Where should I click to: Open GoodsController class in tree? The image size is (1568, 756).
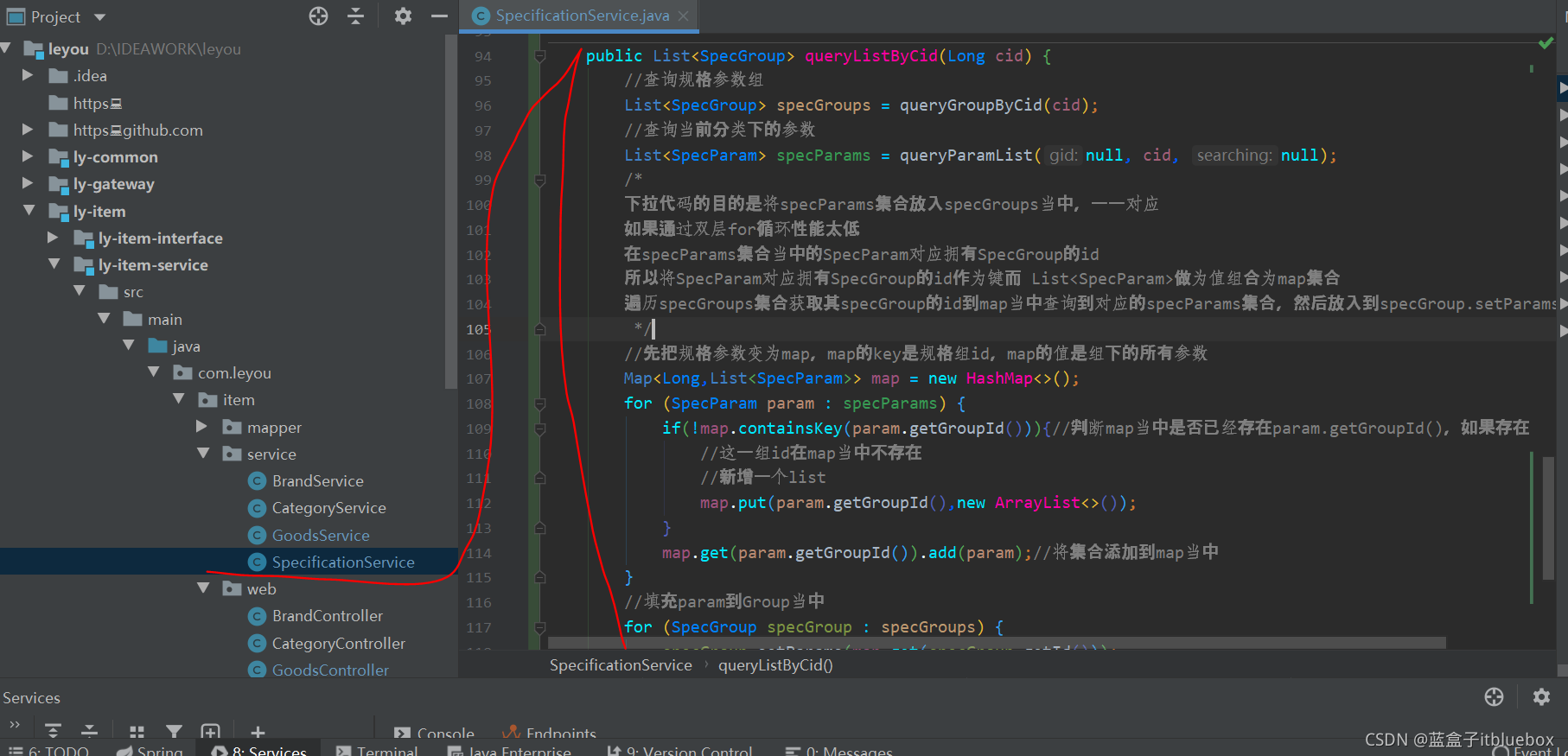[x=330, y=670]
